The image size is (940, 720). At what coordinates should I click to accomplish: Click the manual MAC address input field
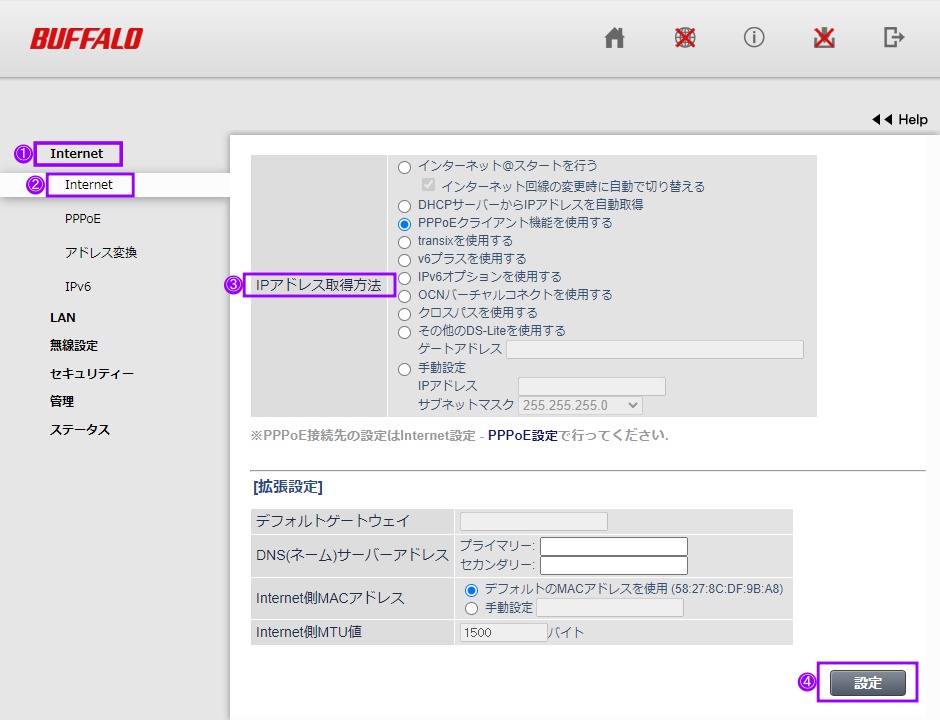coord(610,608)
